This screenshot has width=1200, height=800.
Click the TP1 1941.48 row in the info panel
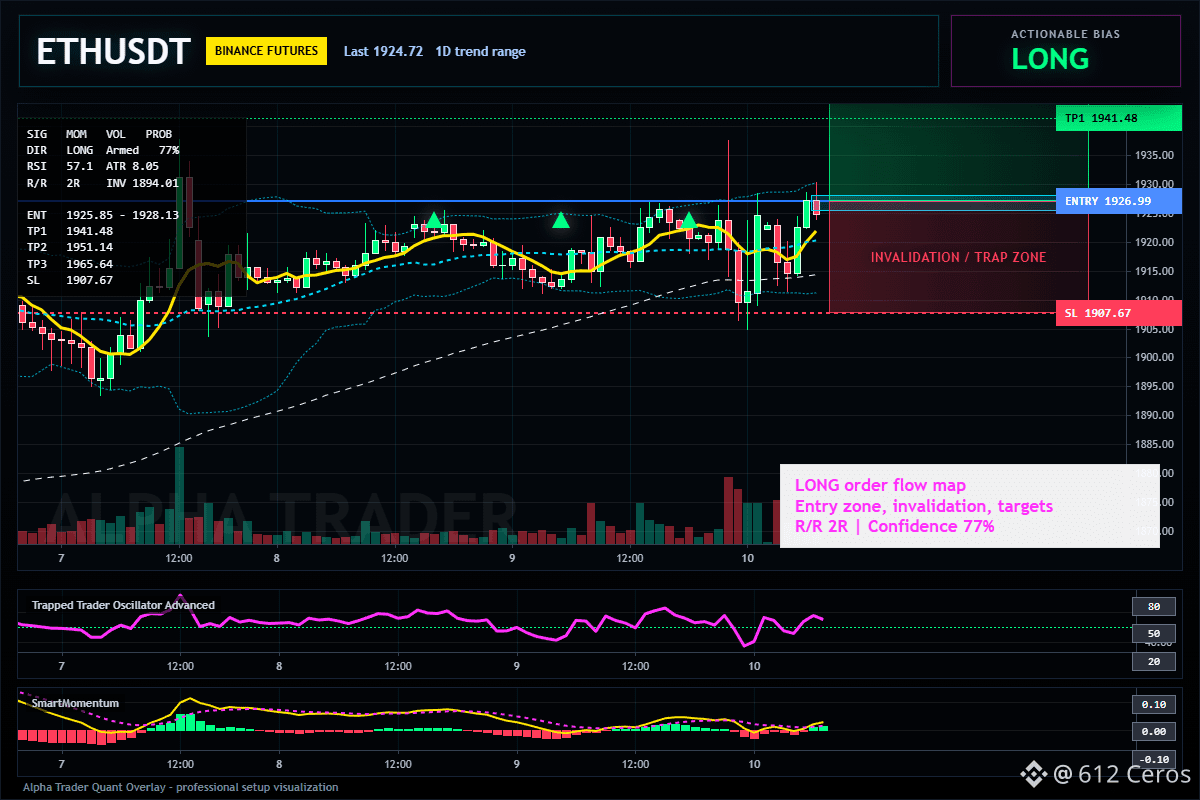coord(70,230)
